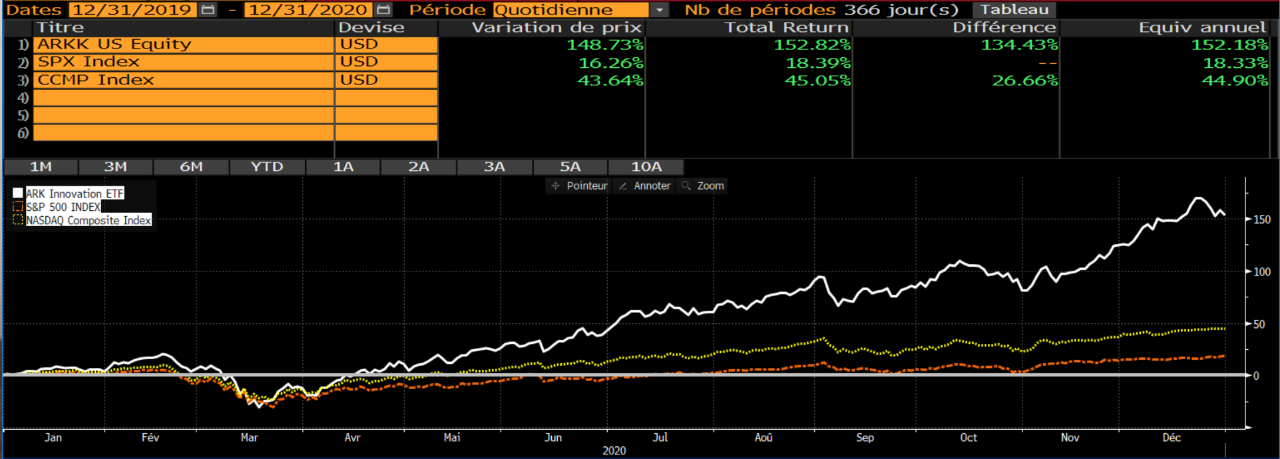Switch chart to the 1M range

[40, 167]
